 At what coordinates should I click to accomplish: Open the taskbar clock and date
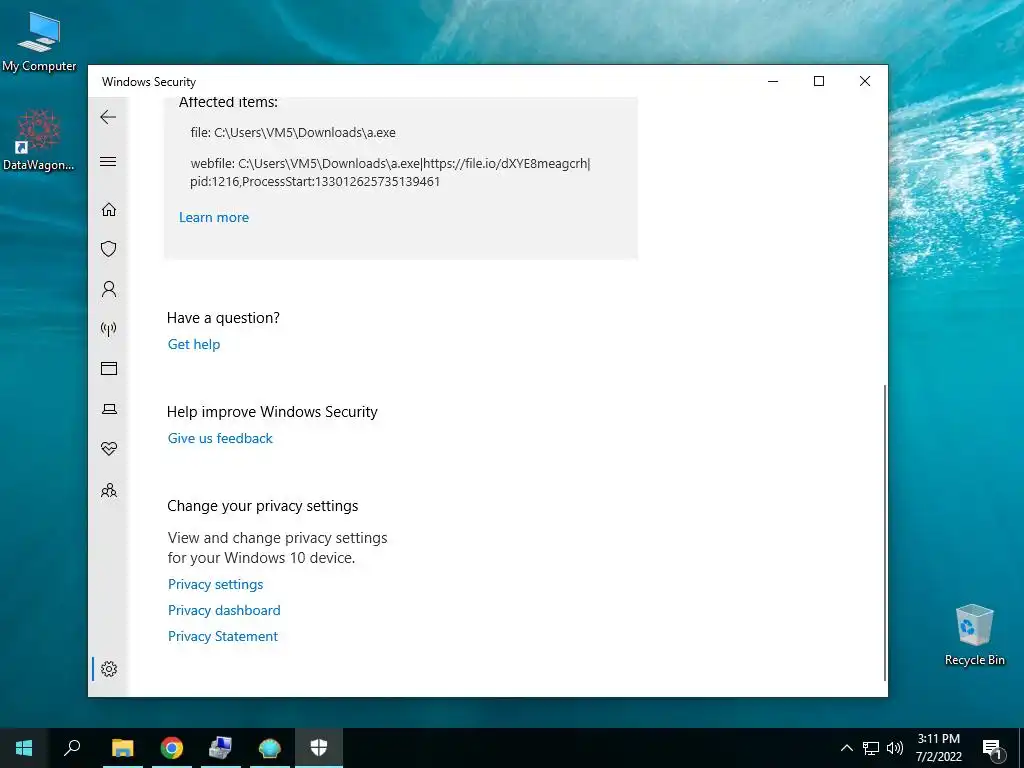coord(938,748)
